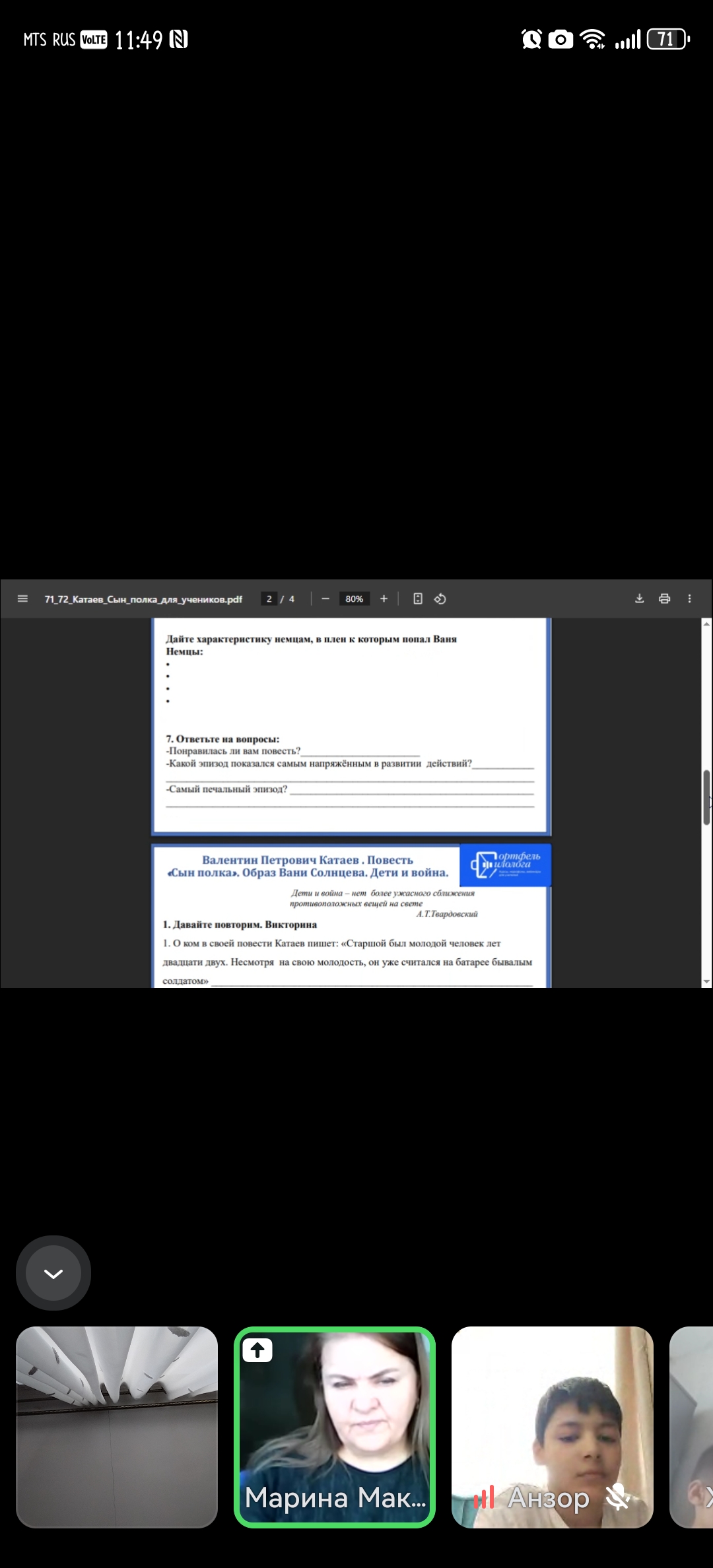Click the zoom out minus button

325,599
